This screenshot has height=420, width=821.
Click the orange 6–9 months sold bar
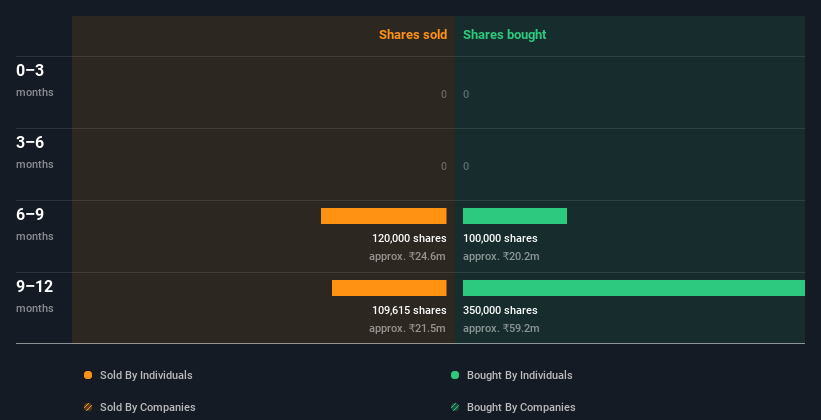[384, 216]
